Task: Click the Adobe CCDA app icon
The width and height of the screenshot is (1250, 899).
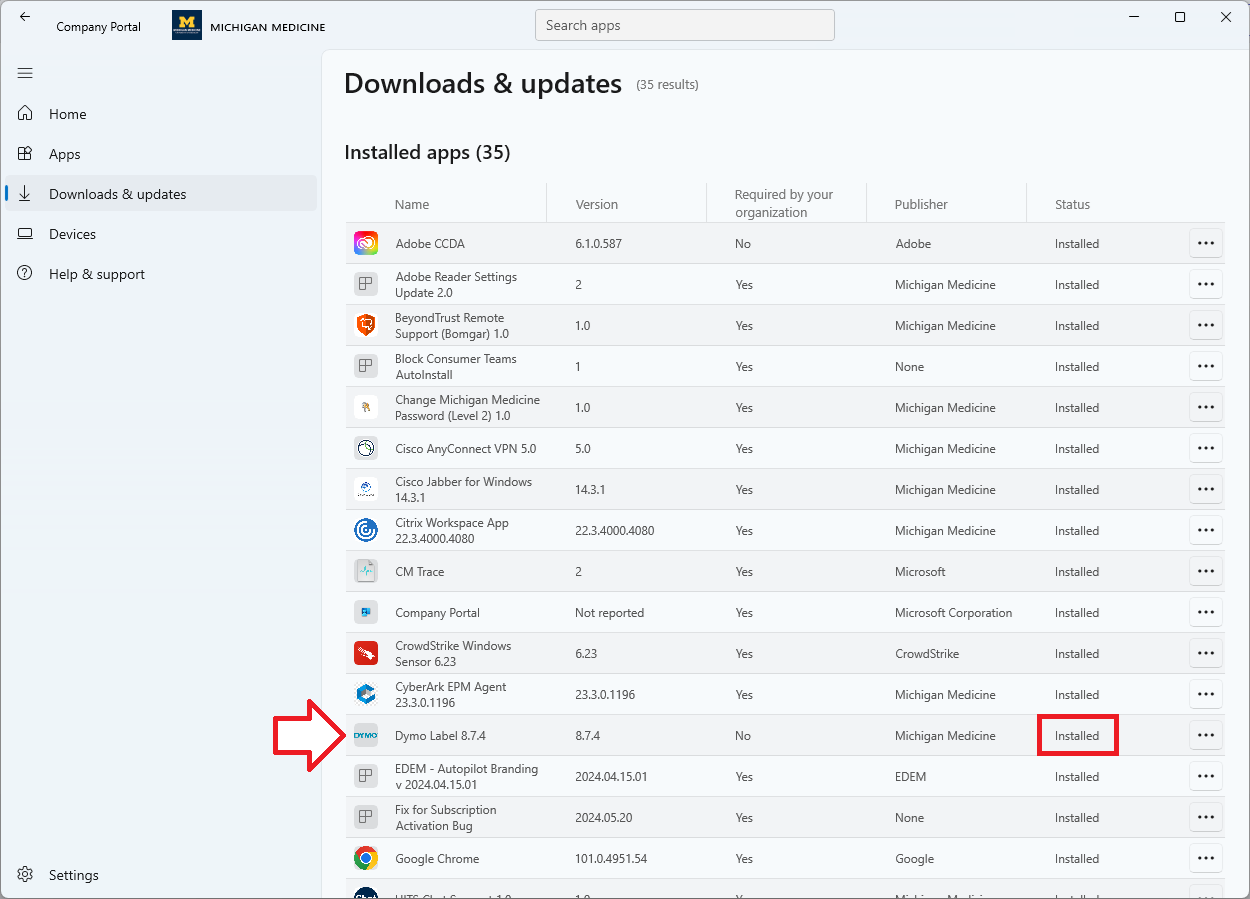Action: tap(366, 244)
